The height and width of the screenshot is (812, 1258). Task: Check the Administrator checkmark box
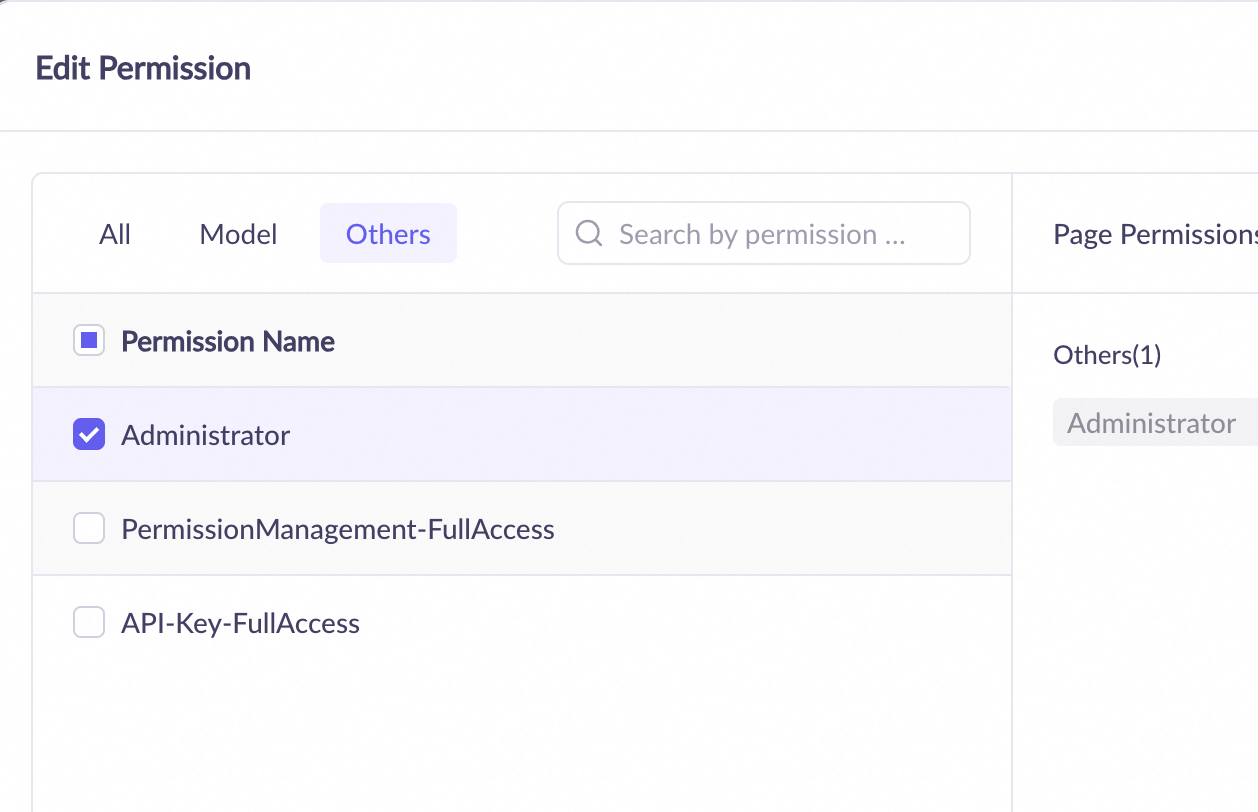89,435
